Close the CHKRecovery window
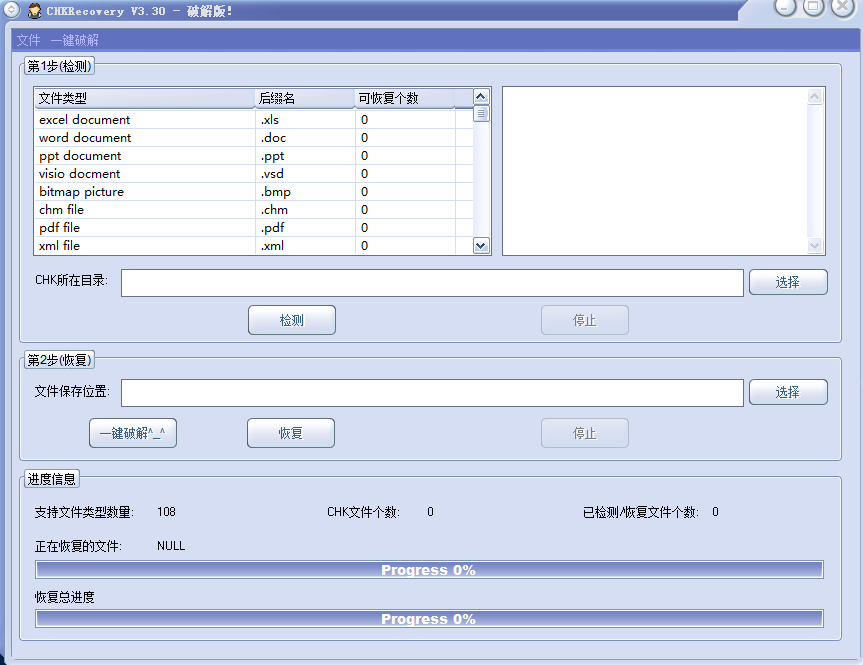The width and height of the screenshot is (863, 665). [x=843, y=8]
